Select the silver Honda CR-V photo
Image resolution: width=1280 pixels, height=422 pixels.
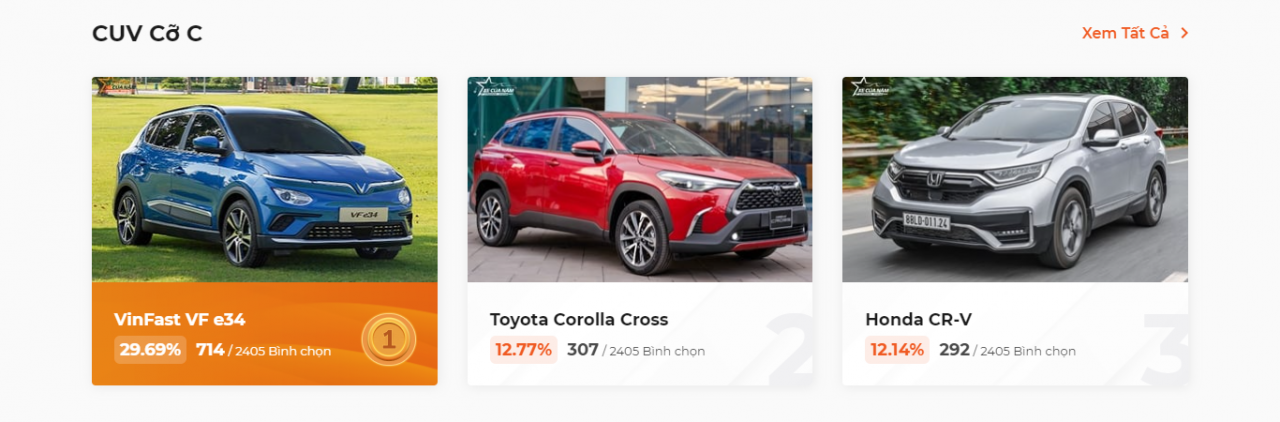click(x=1015, y=179)
